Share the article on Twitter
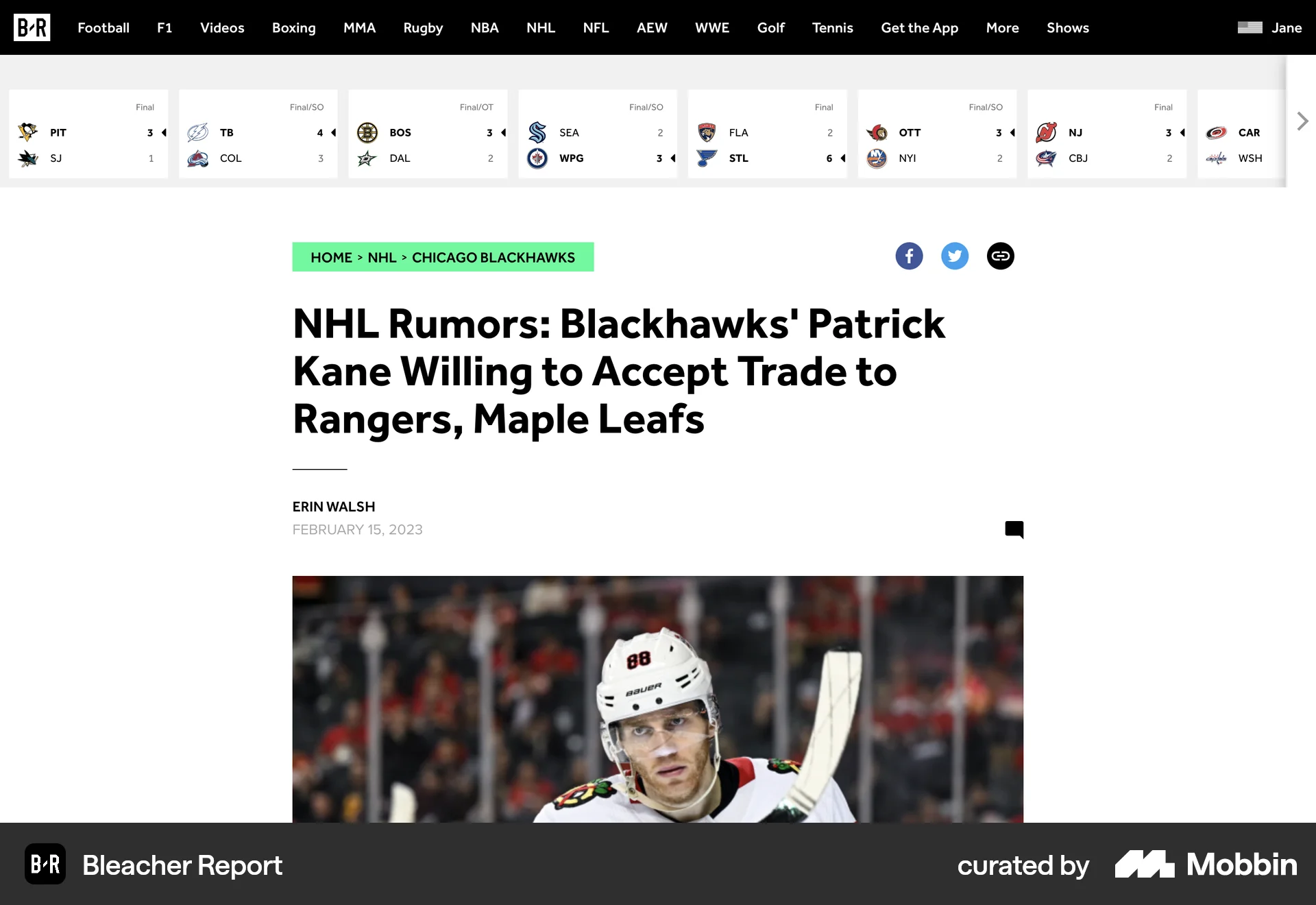 [955, 256]
